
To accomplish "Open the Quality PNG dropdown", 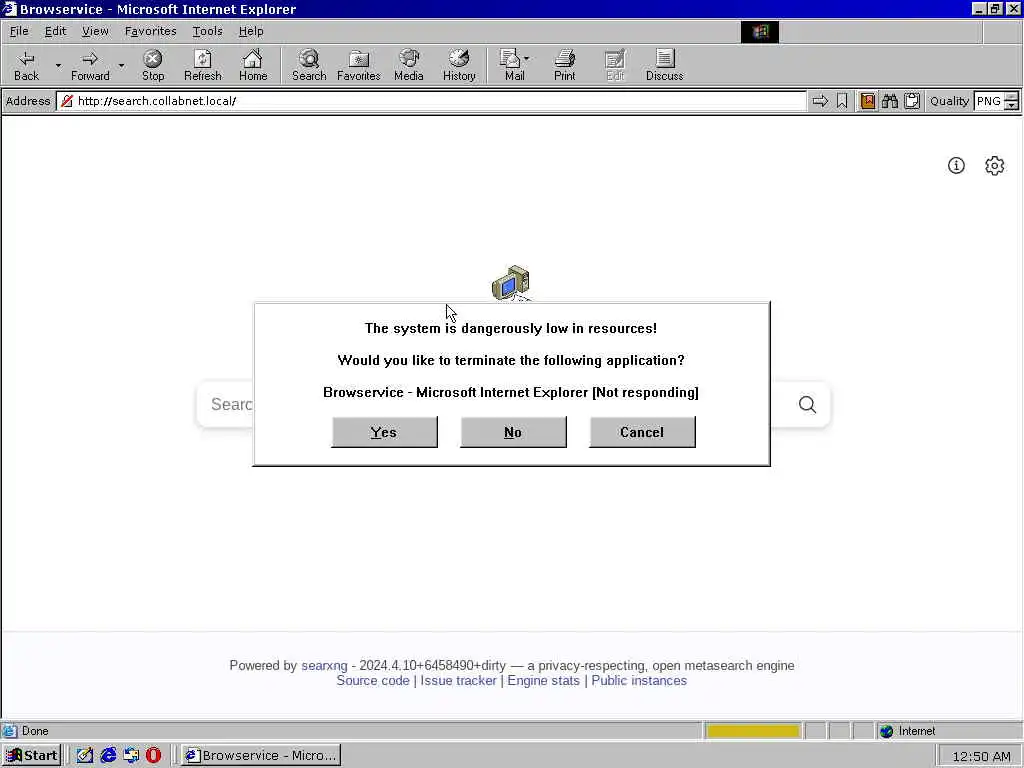I will click(x=988, y=101).
